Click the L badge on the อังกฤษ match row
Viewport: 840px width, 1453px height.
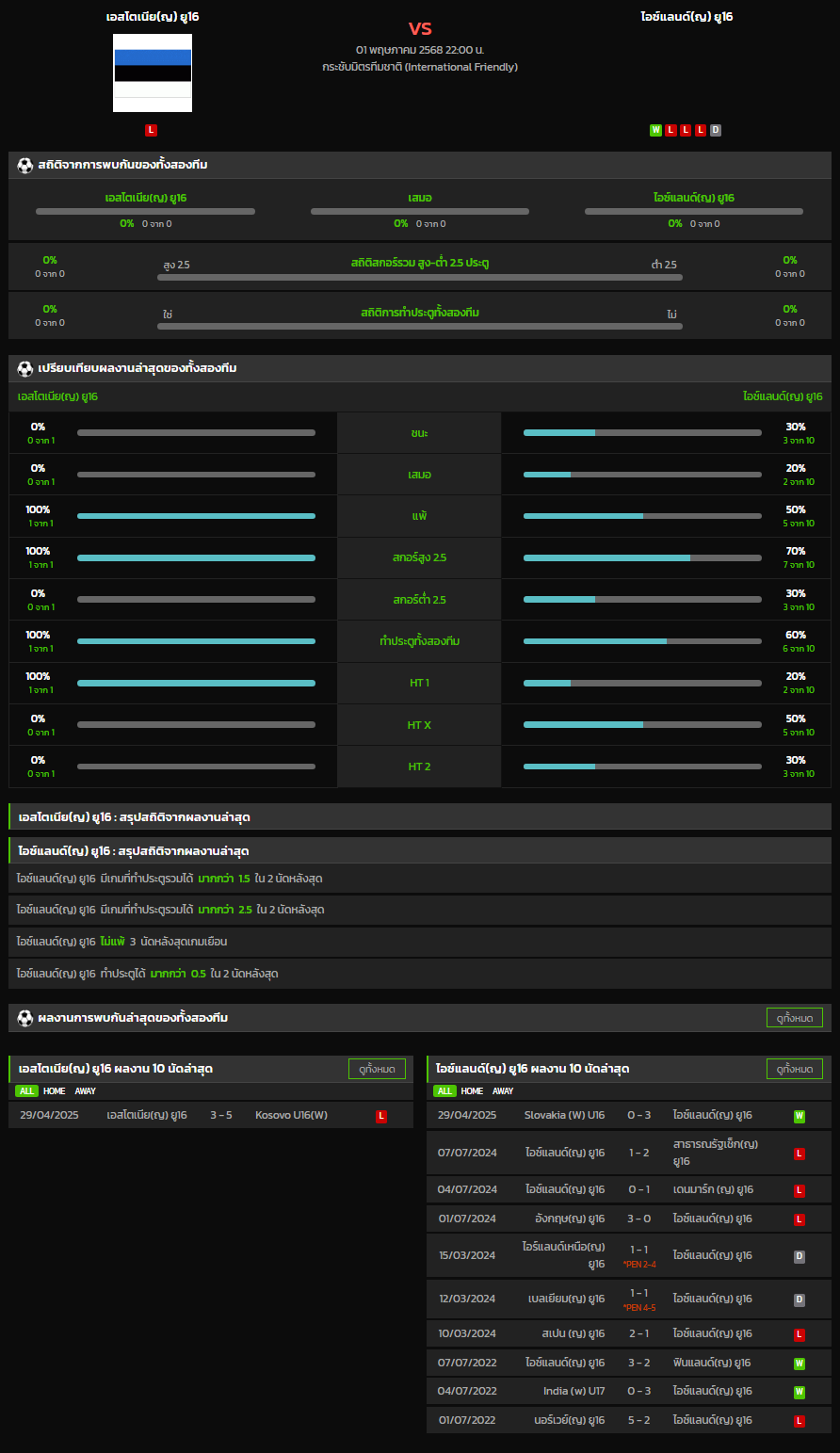[x=800, y=1219]
